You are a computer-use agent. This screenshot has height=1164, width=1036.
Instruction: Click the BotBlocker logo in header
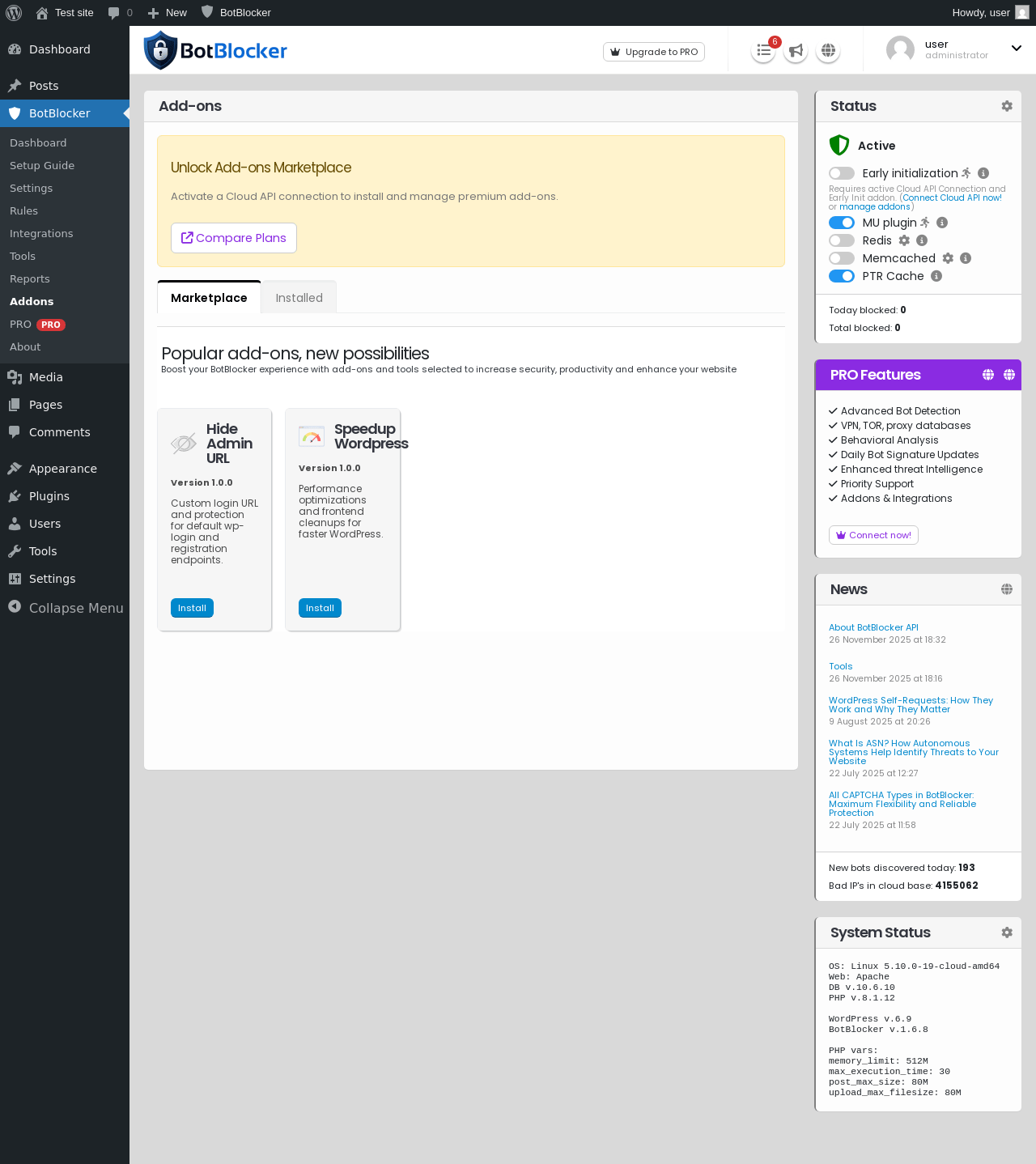pyautogui.click(x=215, y=50)
